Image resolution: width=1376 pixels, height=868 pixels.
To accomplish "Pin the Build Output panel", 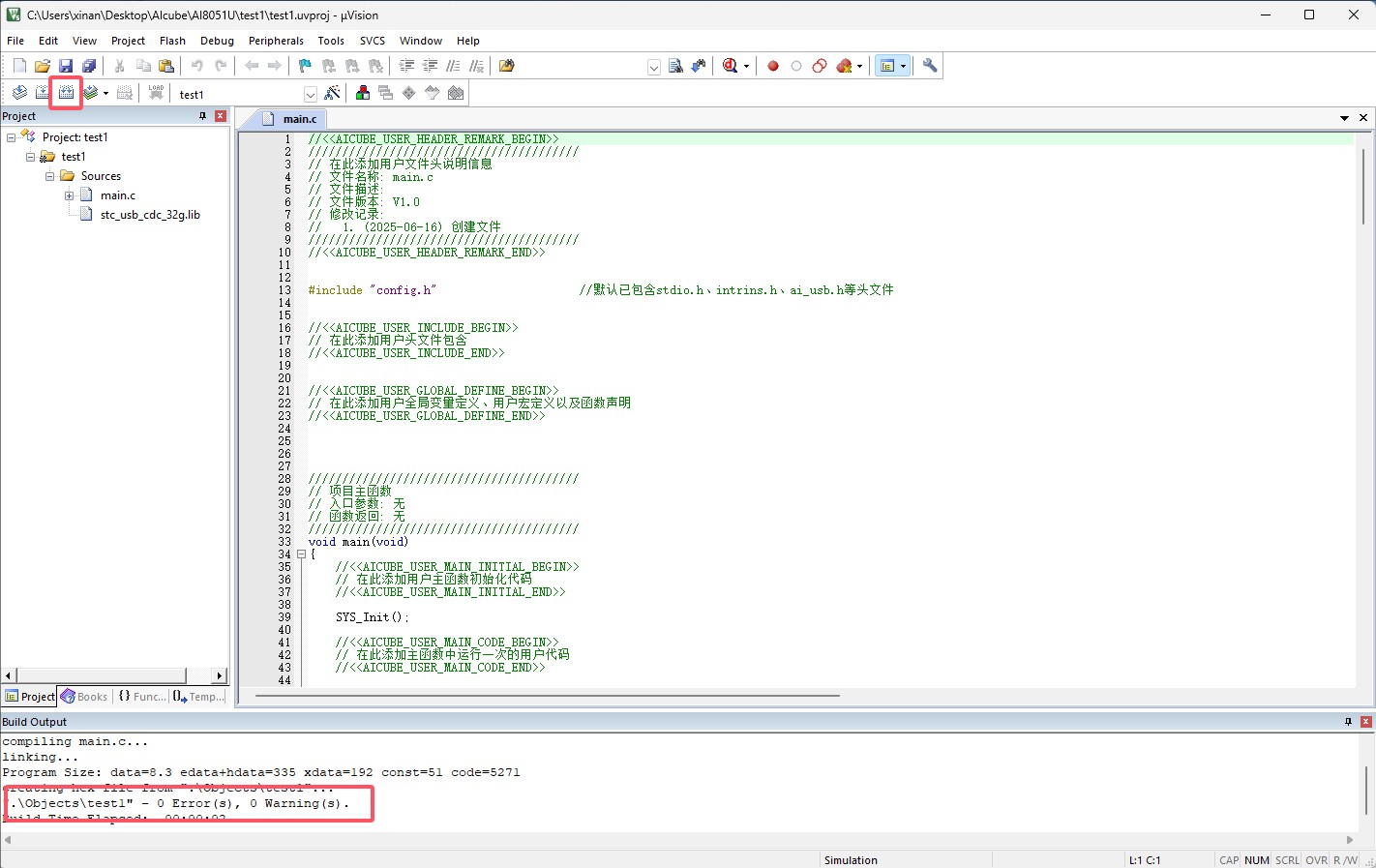I will [1348, 722].
